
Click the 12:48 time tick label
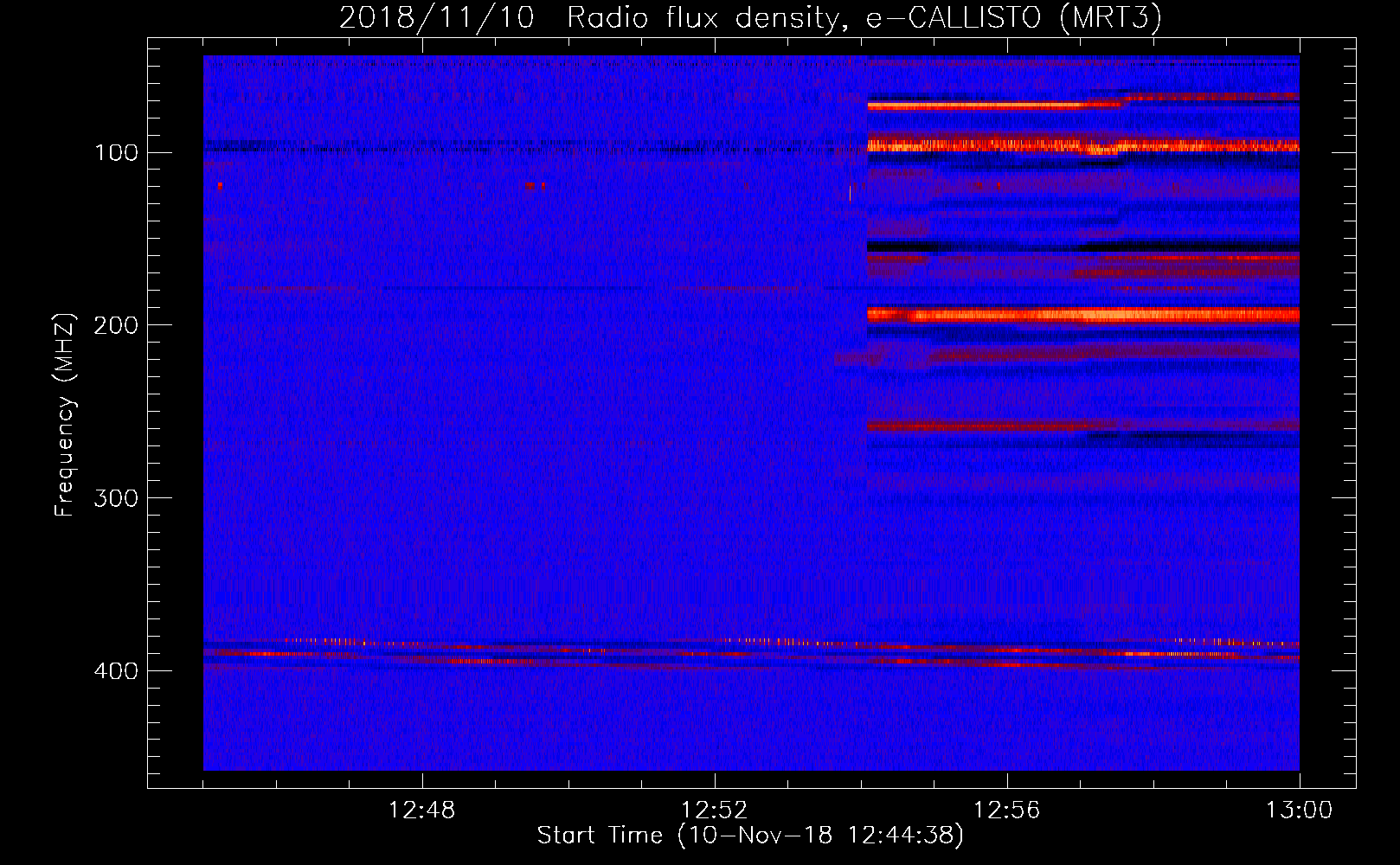(x=422, y=811)
